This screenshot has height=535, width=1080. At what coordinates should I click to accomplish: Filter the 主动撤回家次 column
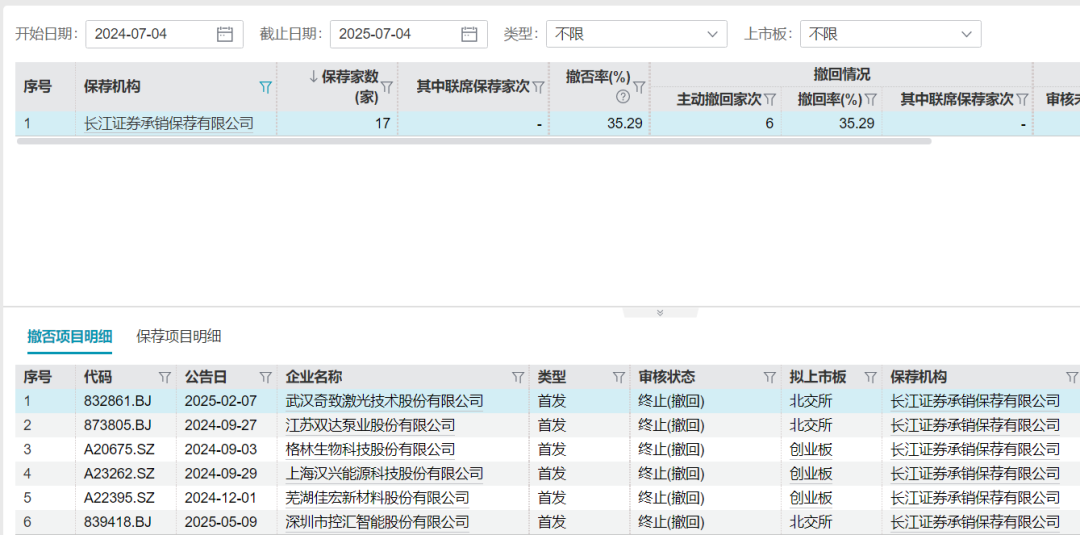771,99
